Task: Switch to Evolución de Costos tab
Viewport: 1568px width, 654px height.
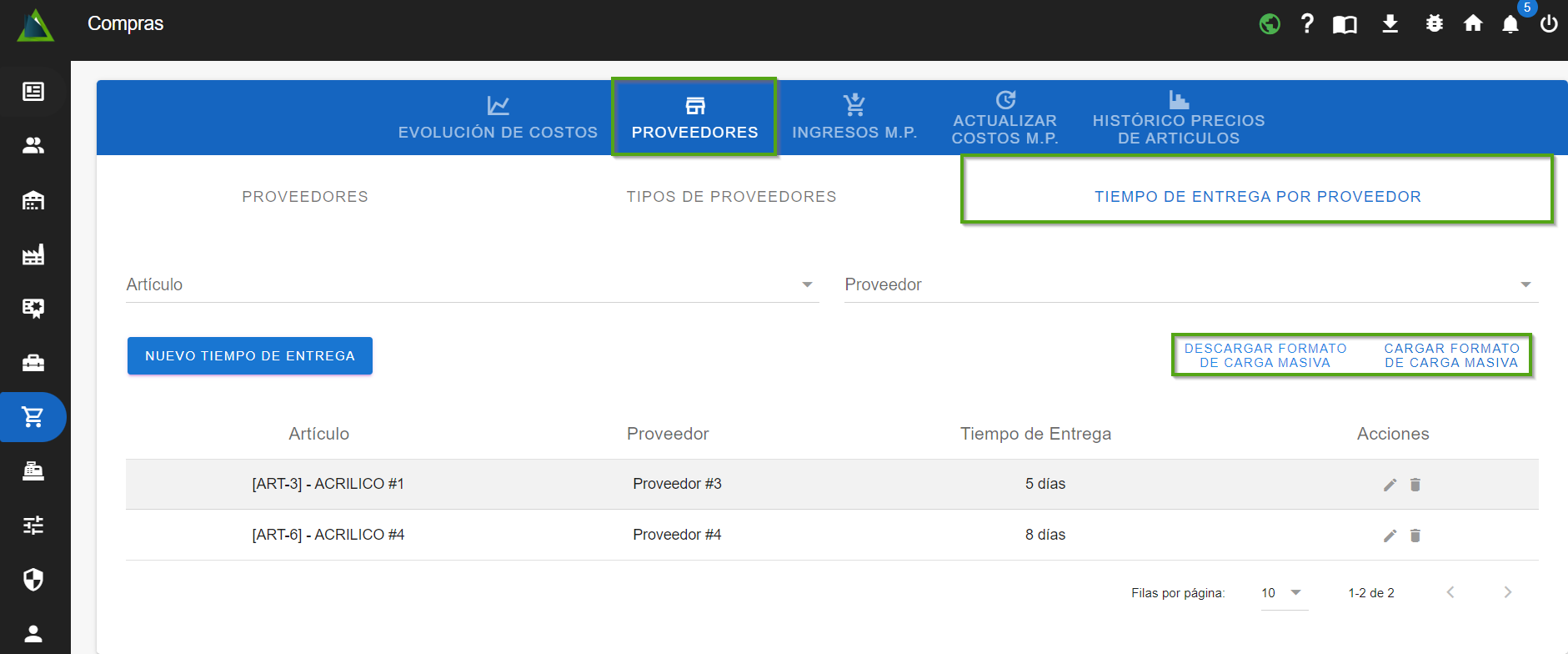Action: pyautogui.click(x=498, y=118)
